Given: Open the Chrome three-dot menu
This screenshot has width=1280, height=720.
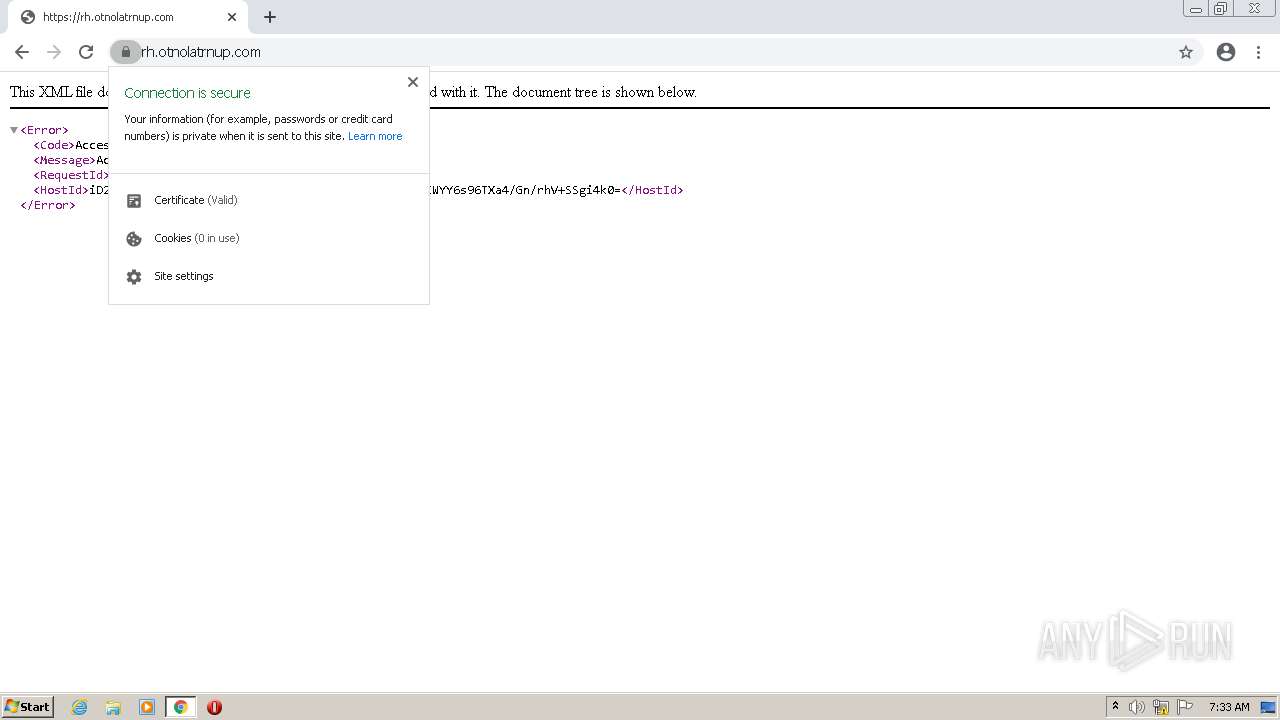Looking at the screenshot, I should [x=1259, y=52].
